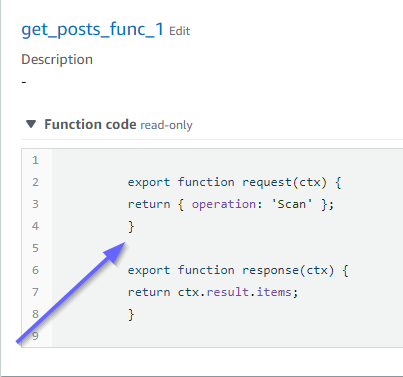Click line number 6 in code gutter
The width and height of the screenshot is (403, 377).
[x=35, y=270]
